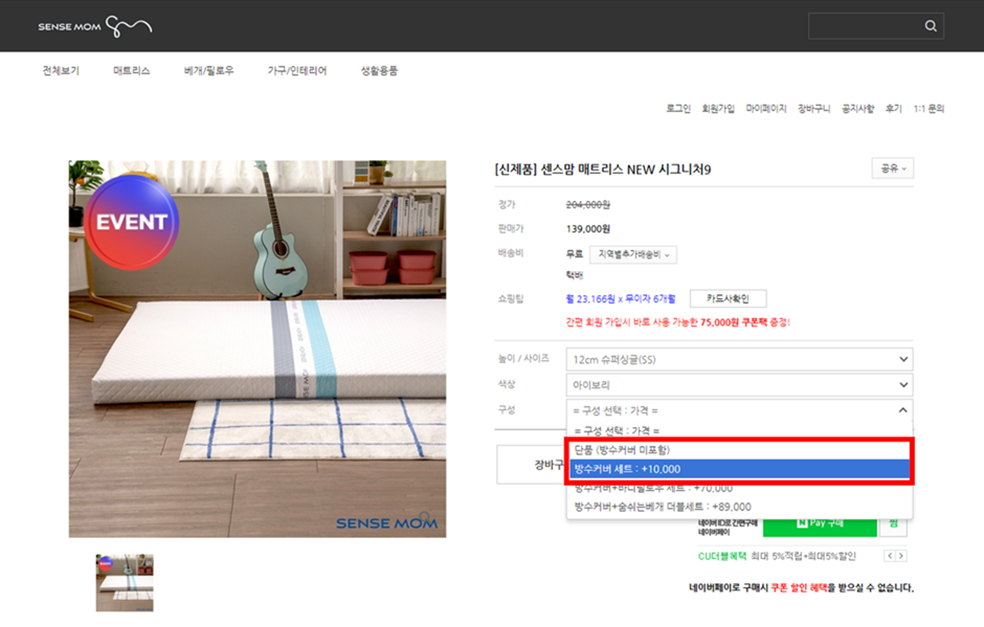Select the '= 구성 선택 : 가격 =' list option
This screenshot has width=984, height=627.
coord(739,431)
